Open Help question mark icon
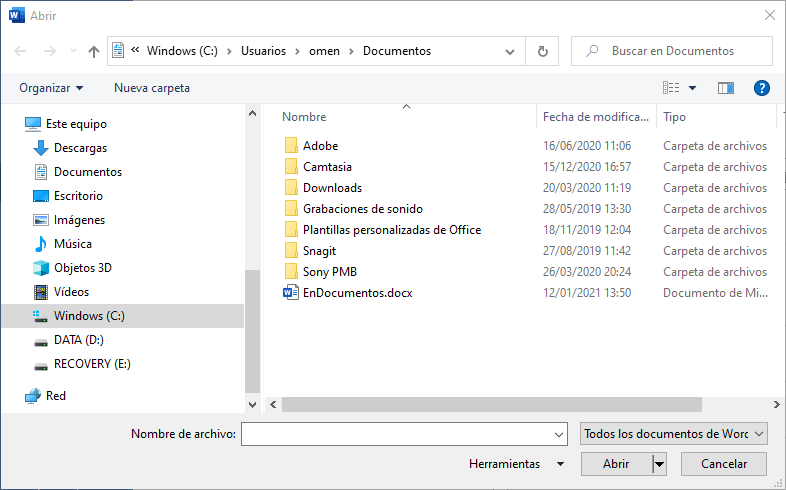 point(761,88)
